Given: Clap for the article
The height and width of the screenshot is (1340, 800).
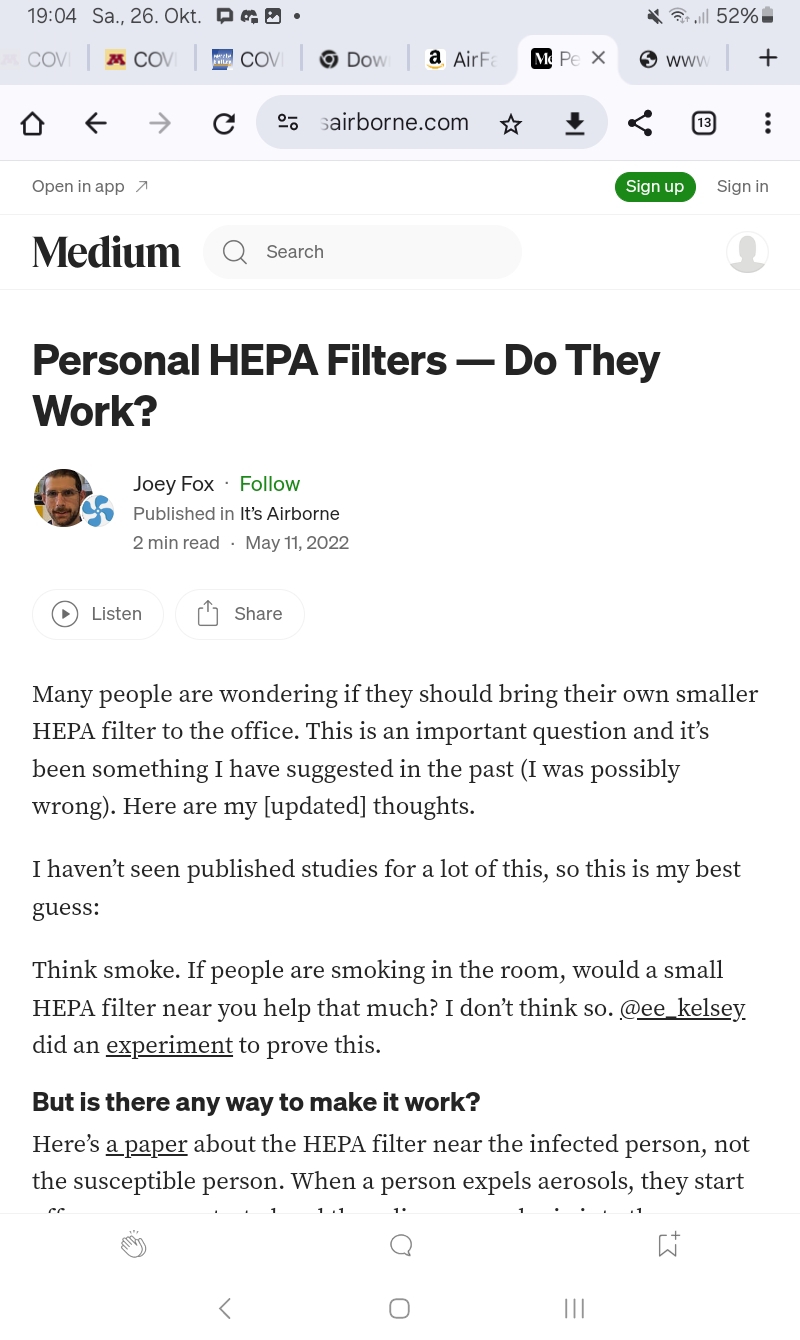Looking at the screenshot, I should 133,1245.
